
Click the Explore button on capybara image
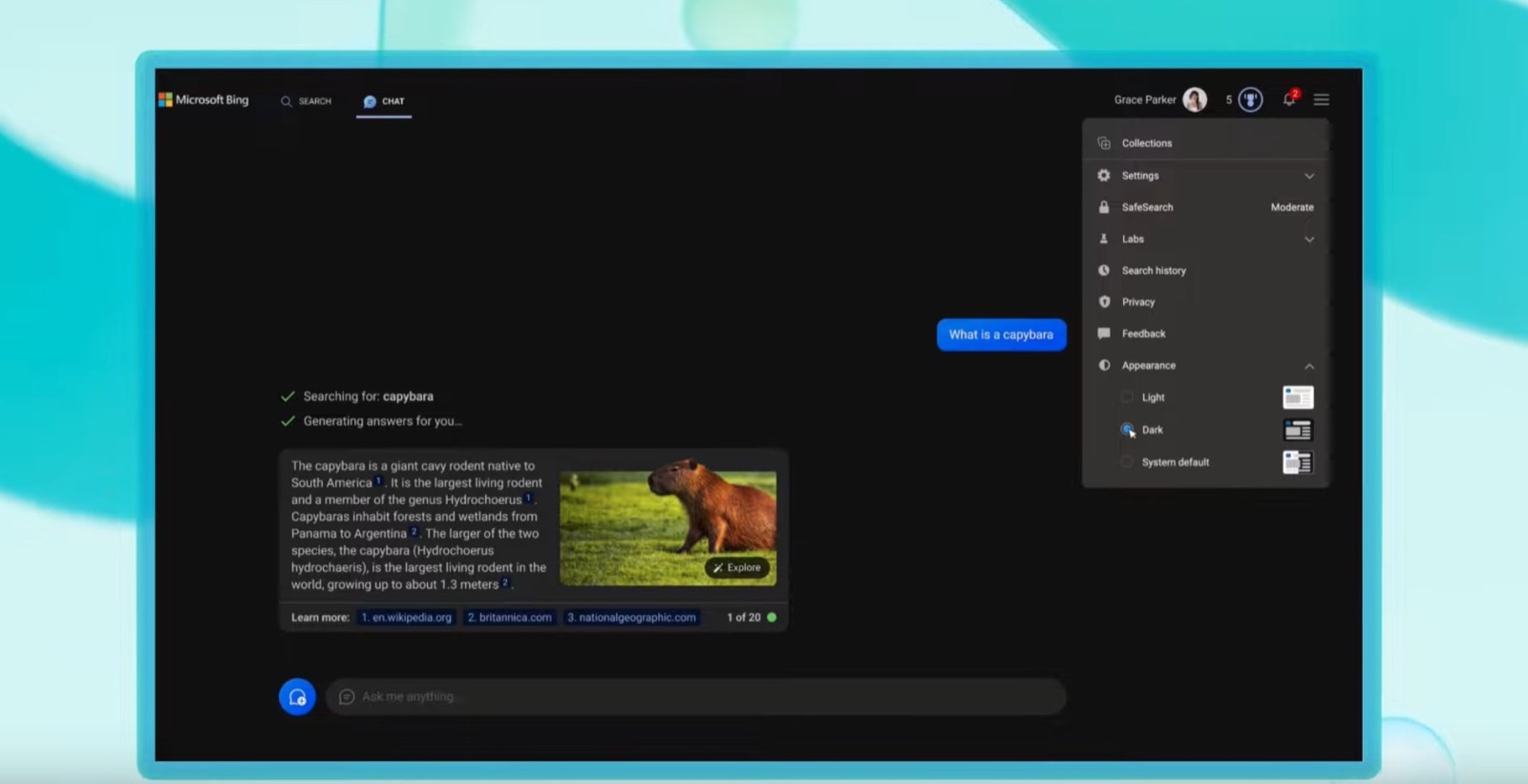point(737,567)
